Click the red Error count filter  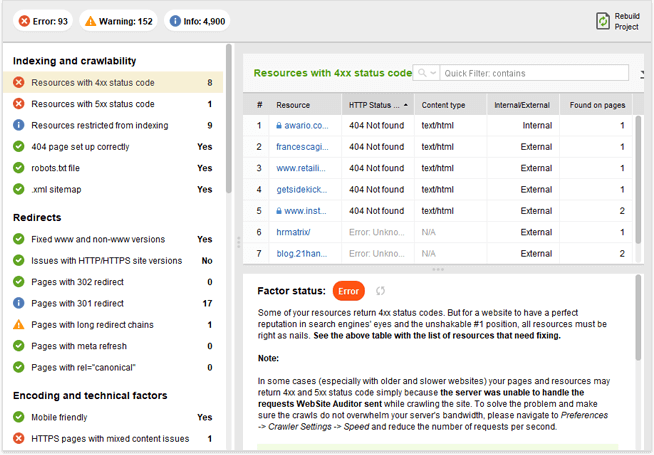[42, 21]
